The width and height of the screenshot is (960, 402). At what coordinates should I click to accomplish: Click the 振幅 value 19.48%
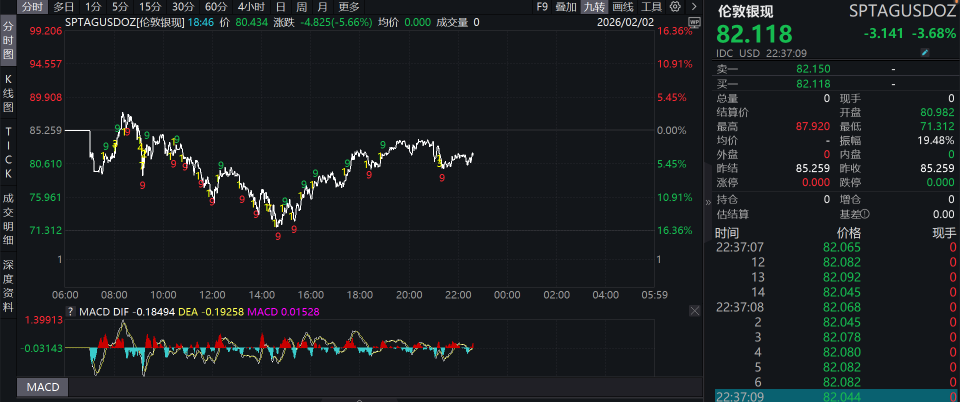tap(936, 141)
